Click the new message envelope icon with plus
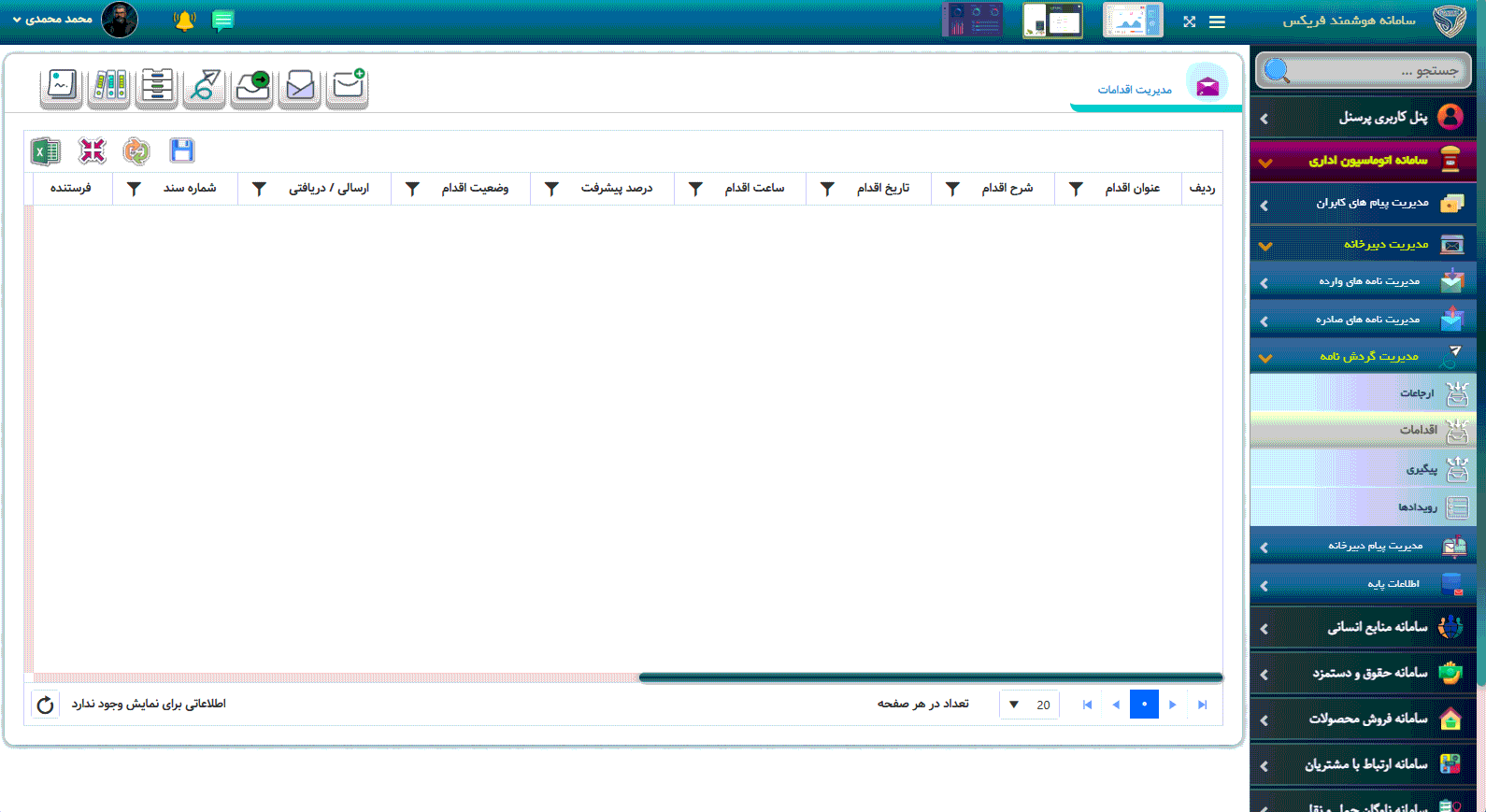 348,86
